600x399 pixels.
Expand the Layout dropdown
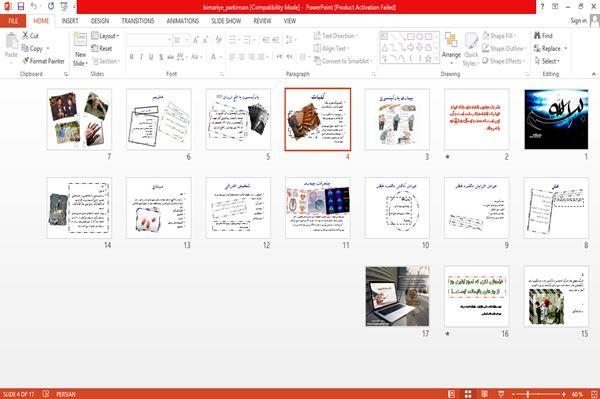click(x=105, y=36)
